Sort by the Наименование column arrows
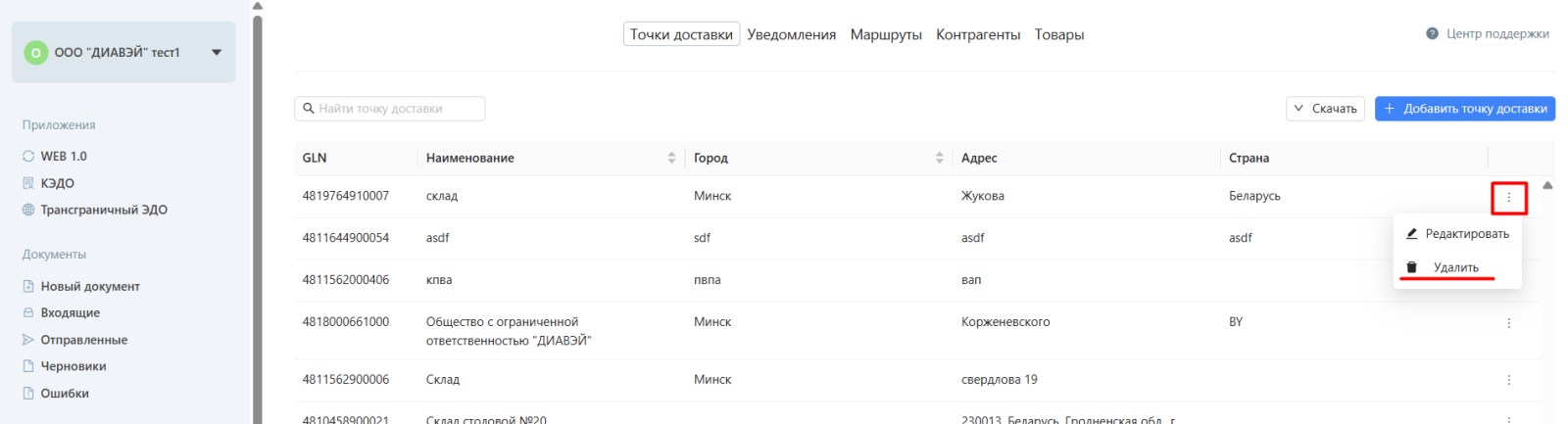 pos(671,158)
